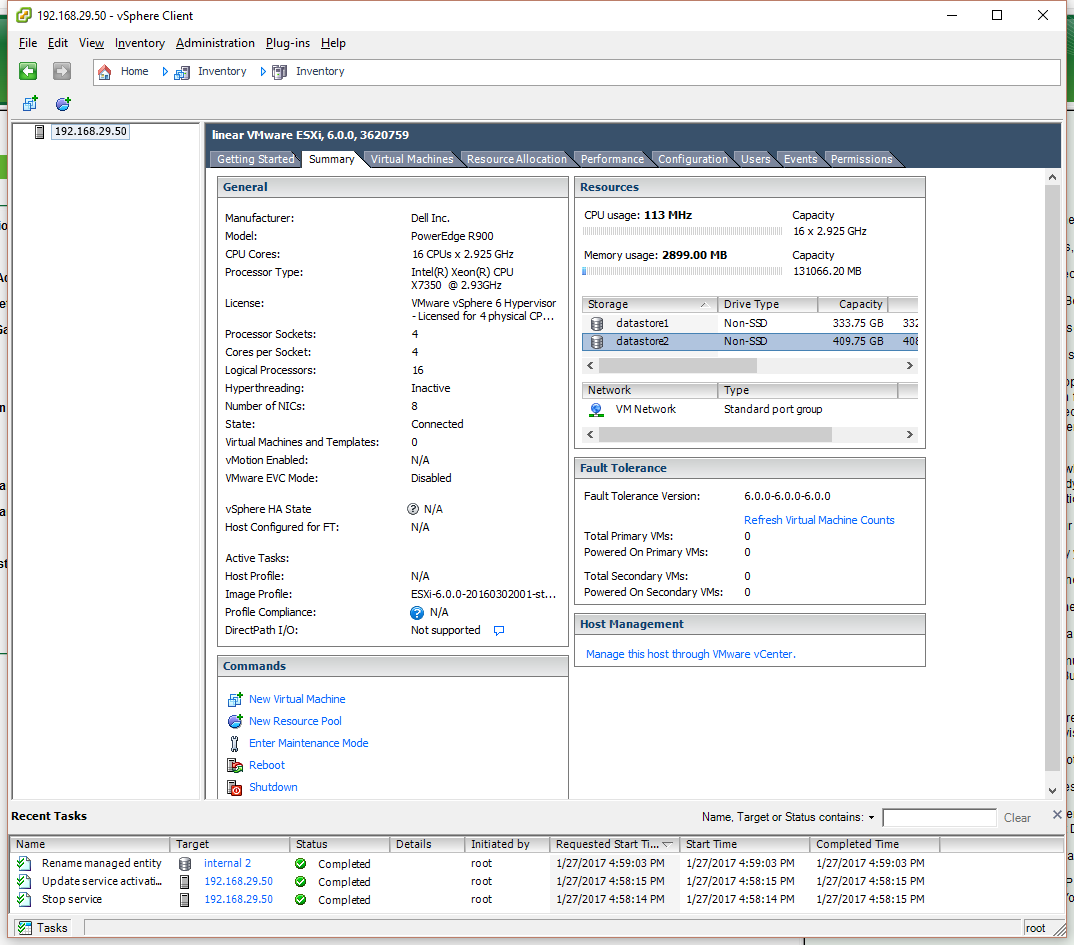Click the Home house icon
Screen dimensions: 1074x945
pos(105,71)
